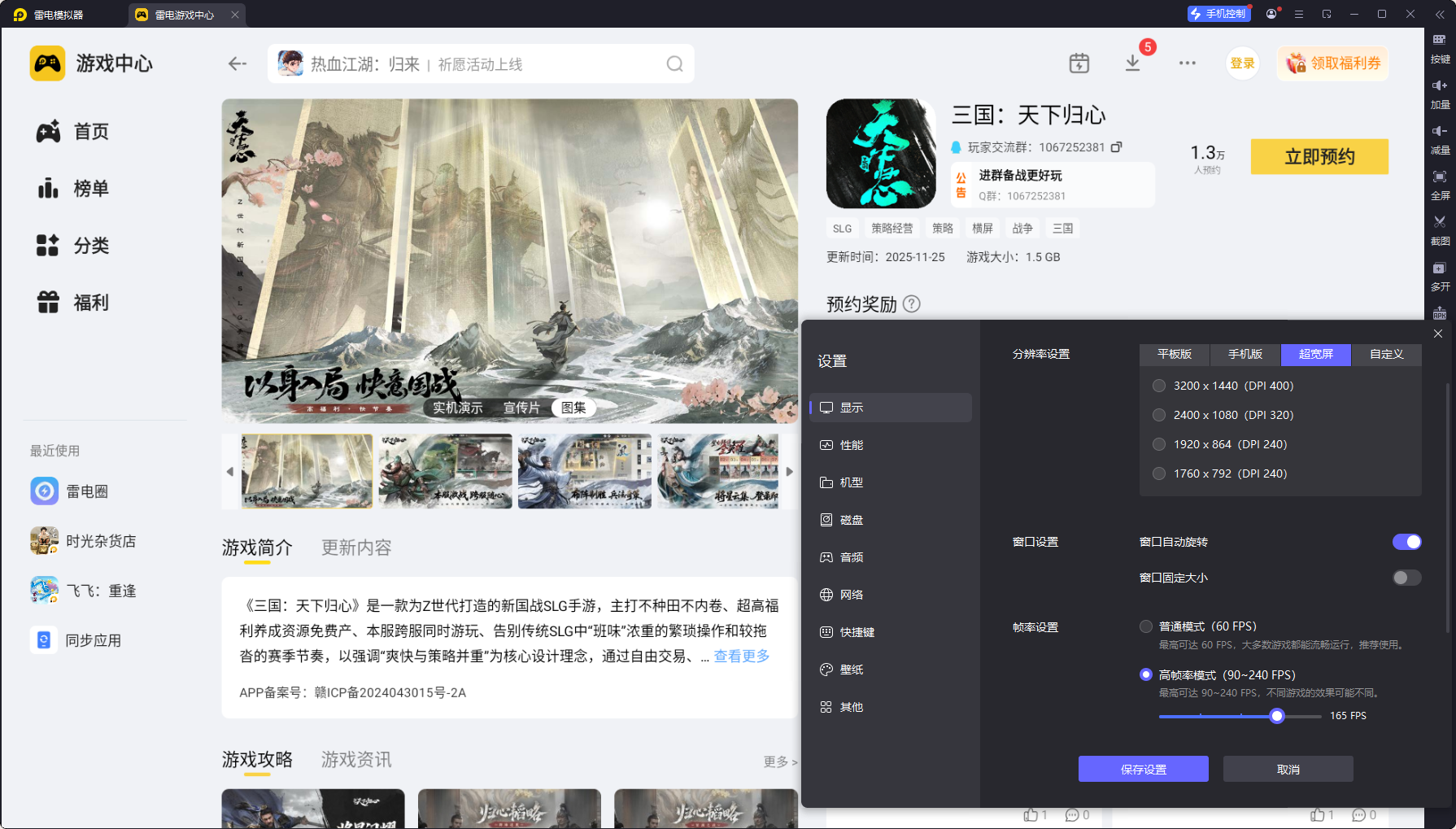Toggle the window auto-rotate switch
The height and width of the screenshot is (829, 1456).
[1406, 542]
